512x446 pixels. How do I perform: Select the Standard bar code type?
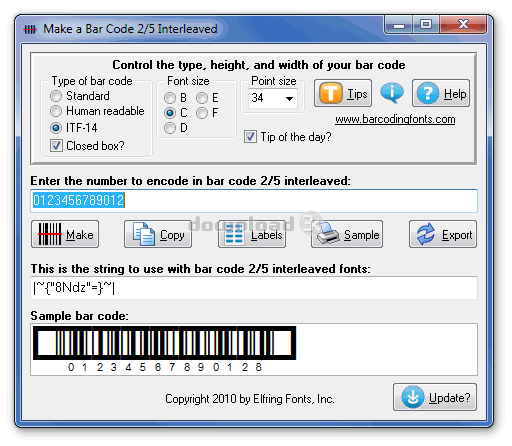(x=56, y=96)
